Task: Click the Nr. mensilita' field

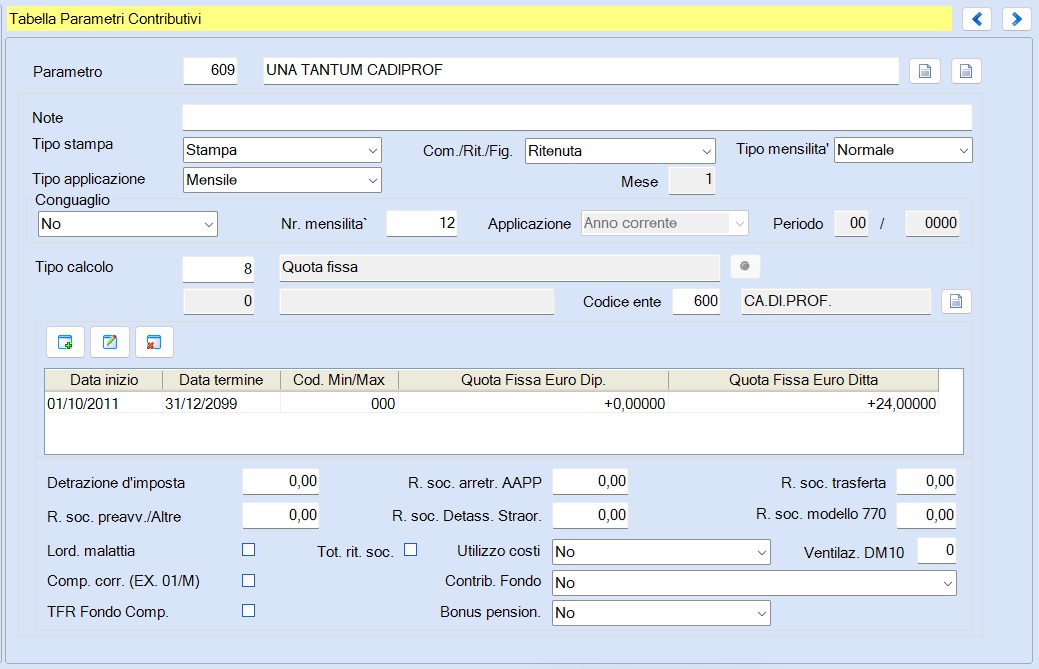Action: coord(422,223)
